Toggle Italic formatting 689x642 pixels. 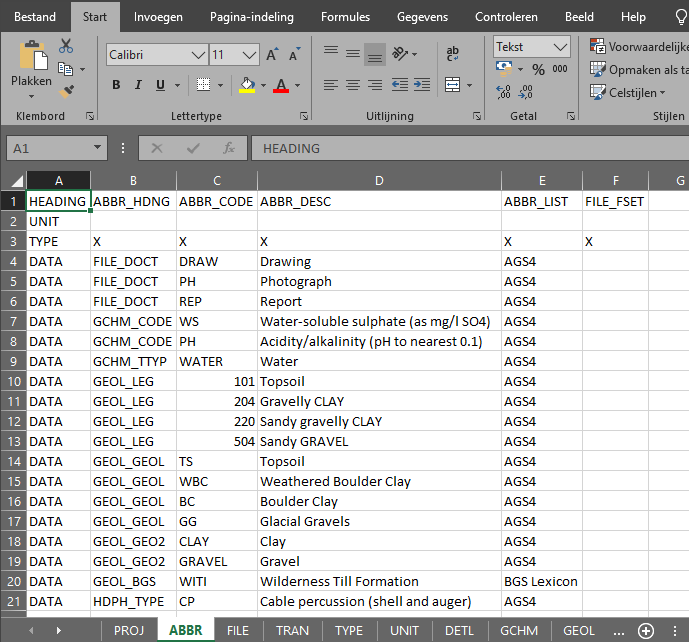138,85
